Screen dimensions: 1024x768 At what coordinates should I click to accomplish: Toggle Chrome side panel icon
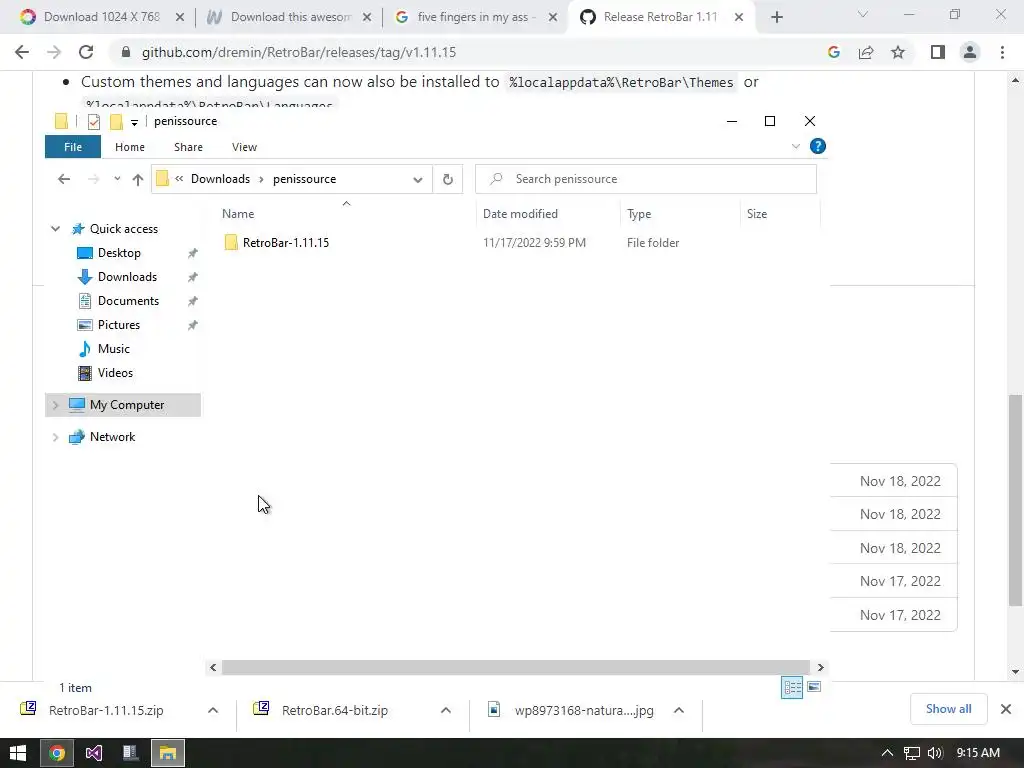pos(938,52)
